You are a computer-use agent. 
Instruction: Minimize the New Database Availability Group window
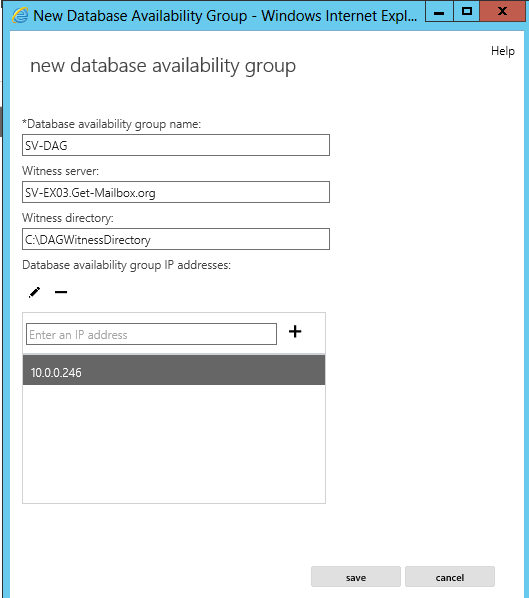click(x=439, y=11)
